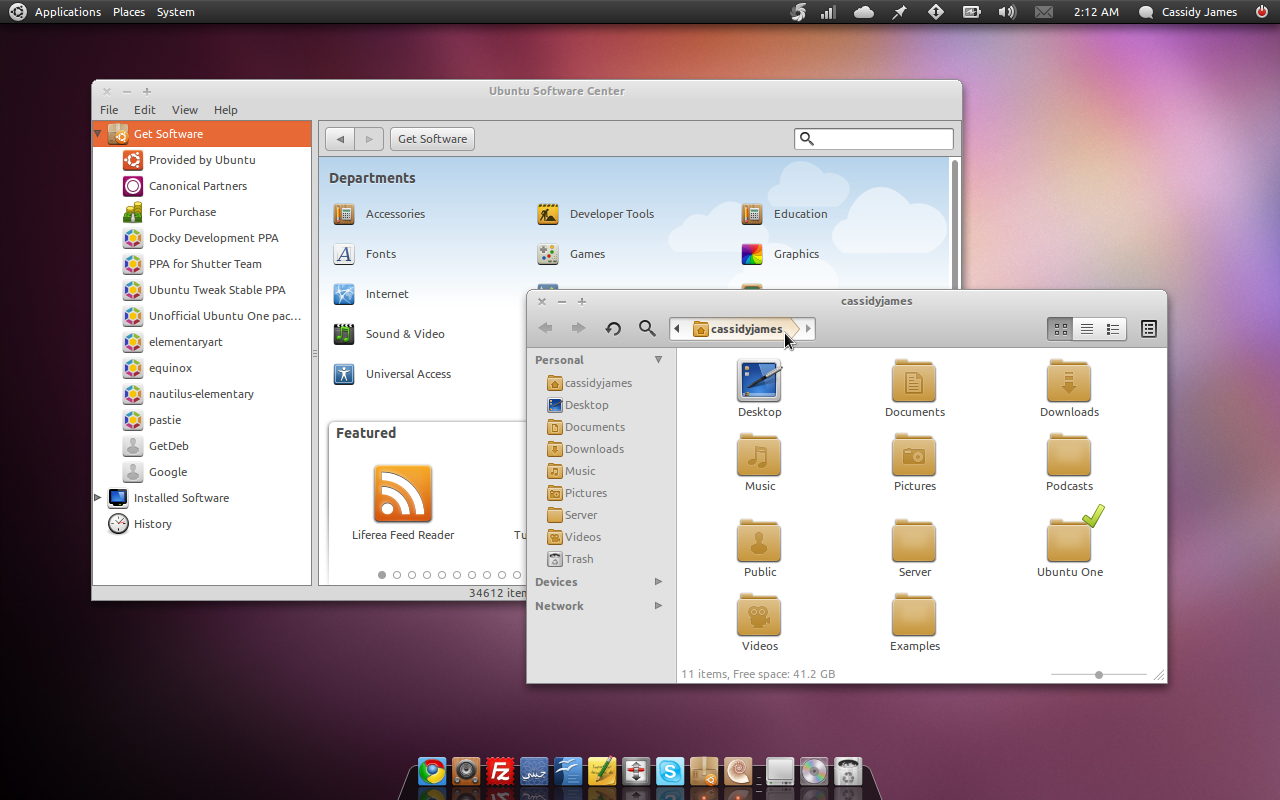This screenshot has height=800, width=1280.
Task: Open the Graphics department
Action: 781,254
